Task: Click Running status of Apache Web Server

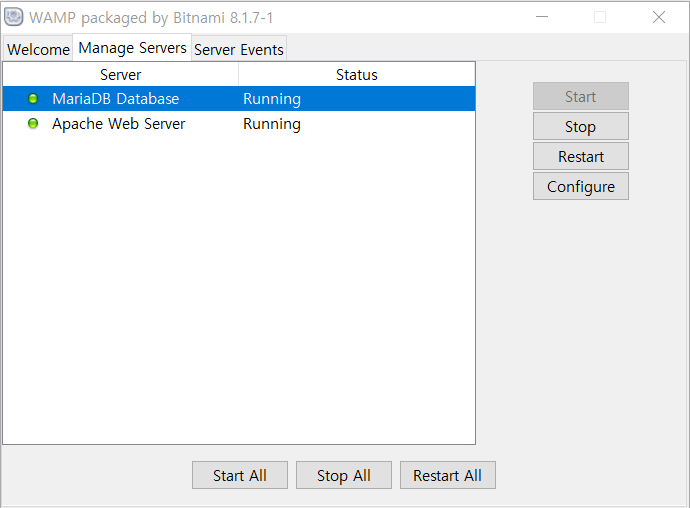Action: click(272, 124)
